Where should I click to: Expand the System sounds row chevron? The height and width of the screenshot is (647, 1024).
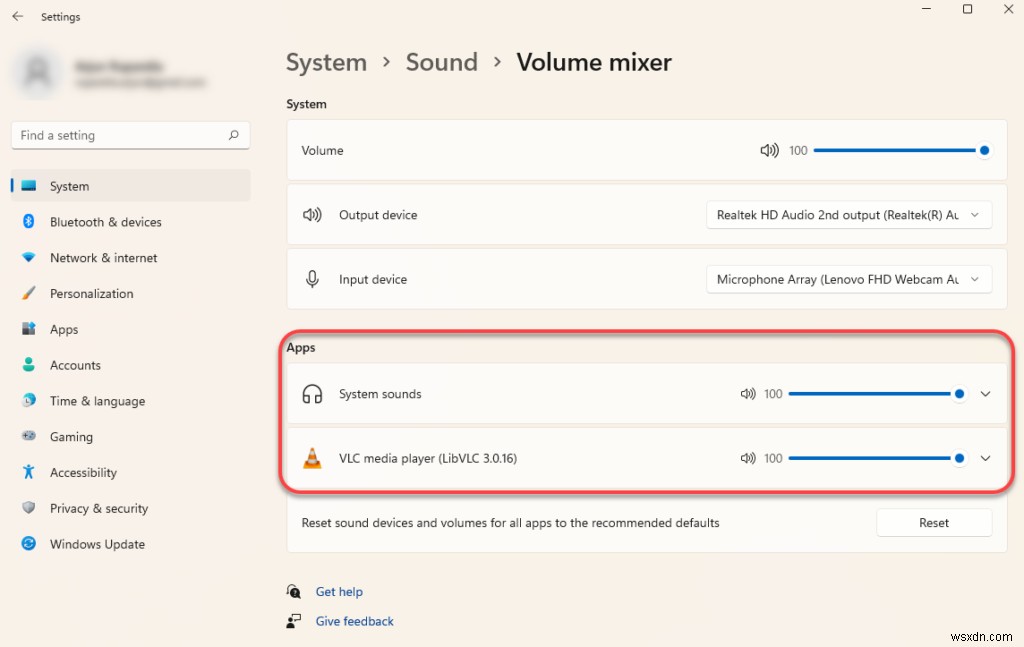pos(986,394)
